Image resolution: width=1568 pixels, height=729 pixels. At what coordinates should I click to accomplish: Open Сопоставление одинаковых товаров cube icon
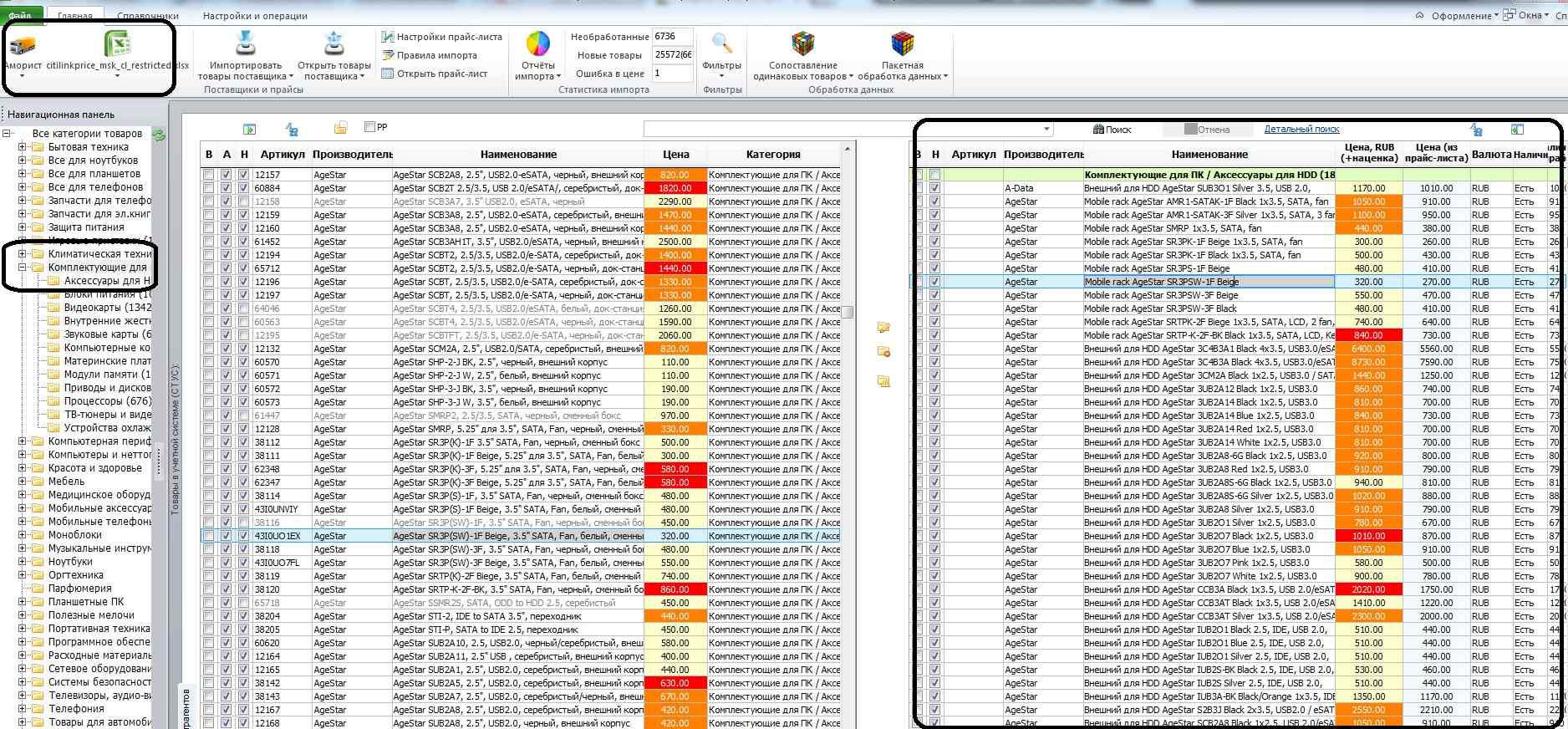[802, 43]
